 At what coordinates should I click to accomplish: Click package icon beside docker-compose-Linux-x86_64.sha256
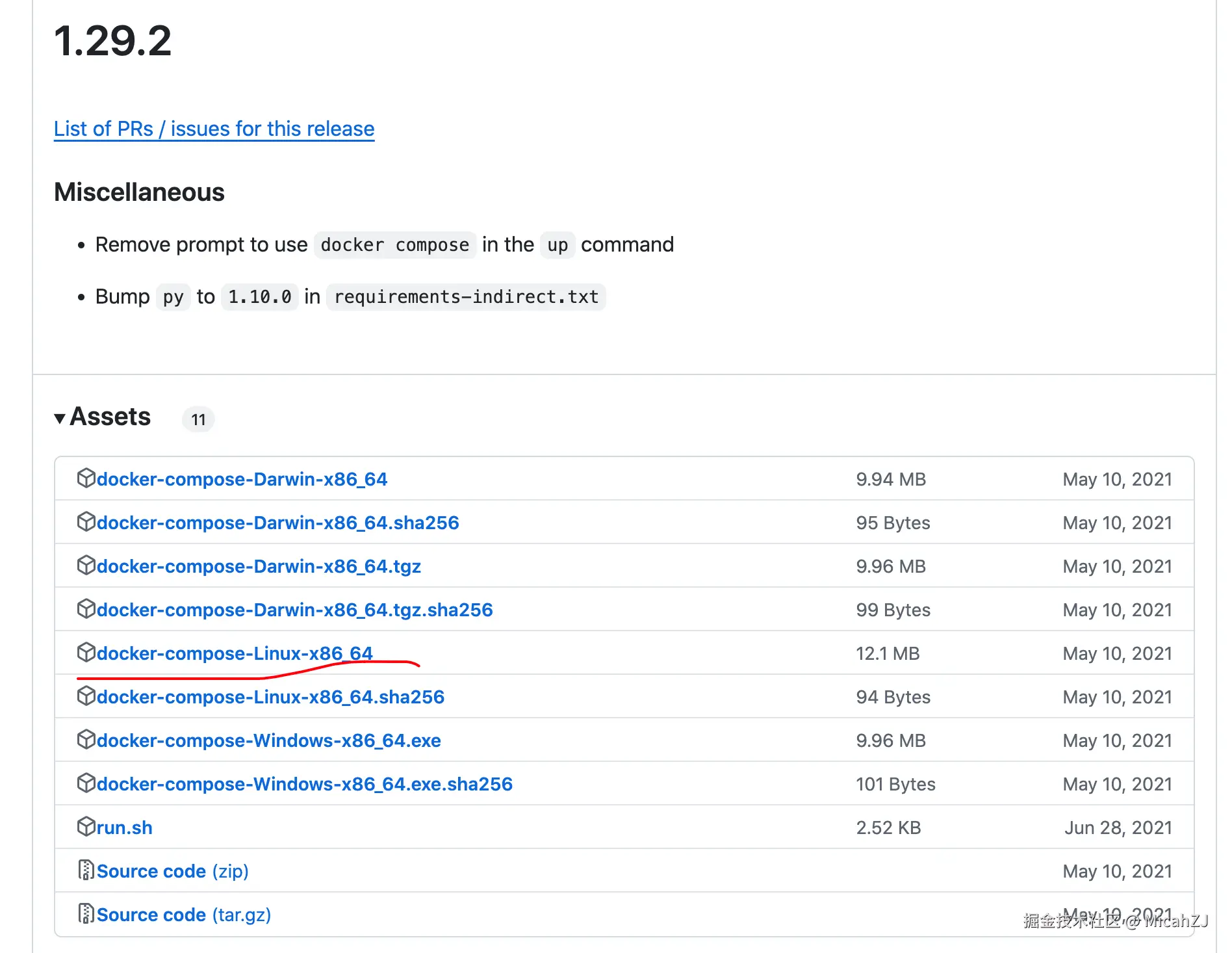(86, 696)
